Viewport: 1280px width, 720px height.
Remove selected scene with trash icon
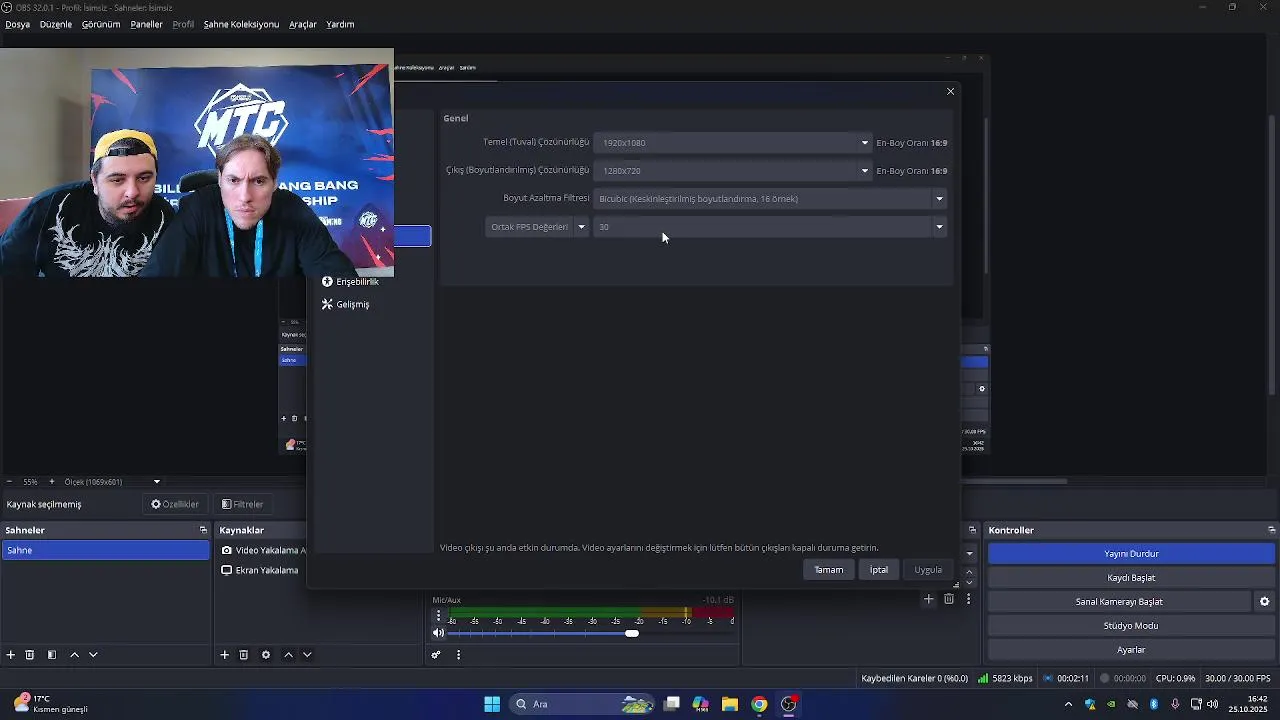pos(30,655)
